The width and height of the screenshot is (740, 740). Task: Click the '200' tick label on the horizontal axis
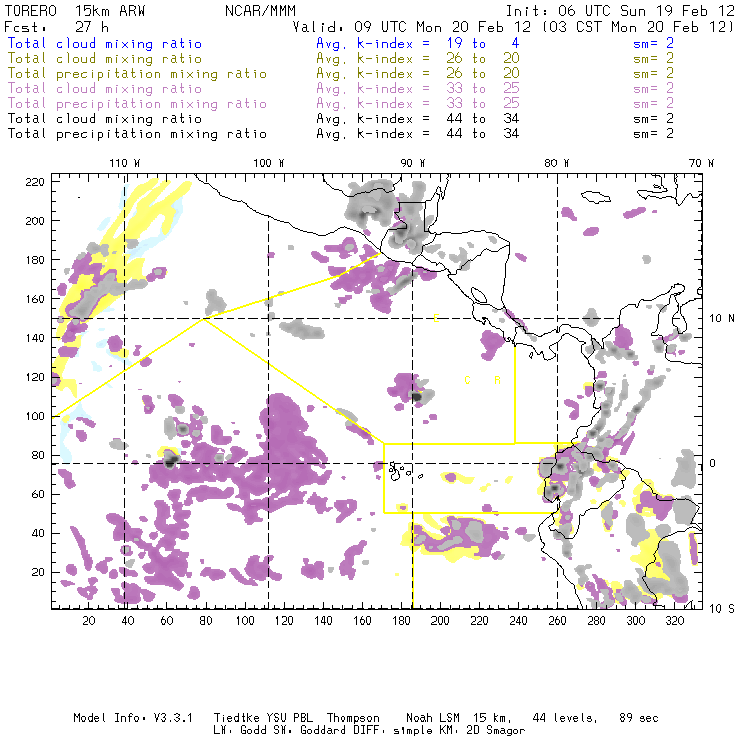[440, 621]
